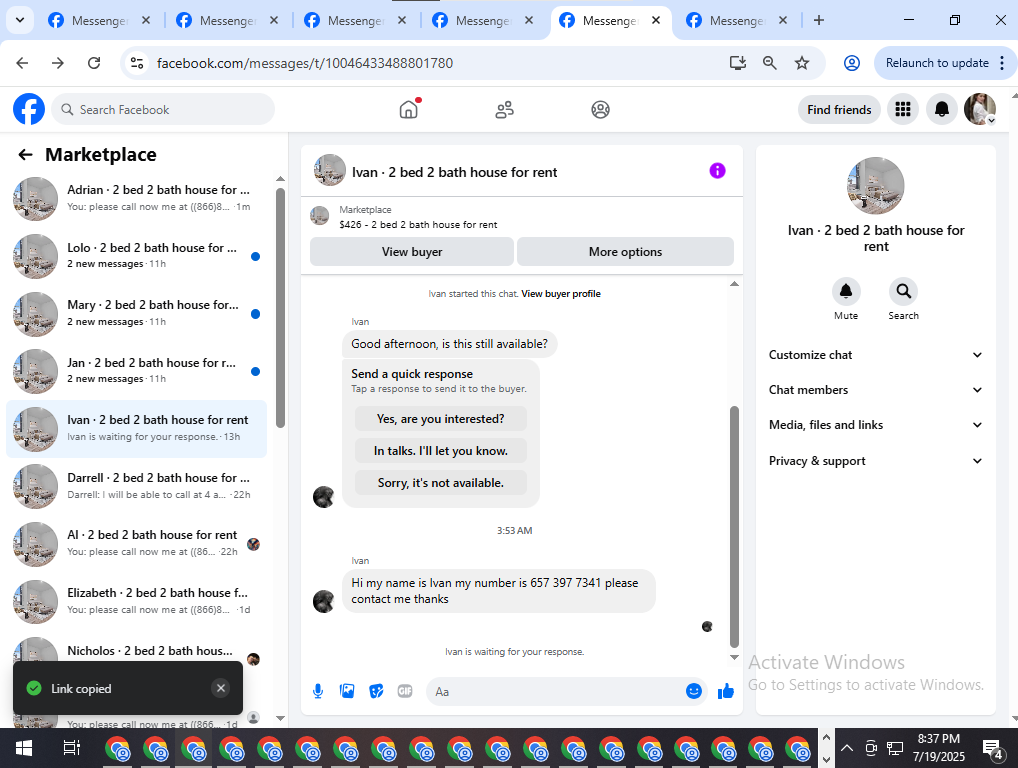Screen dimensions: 1018x768
Task: Expand Chat members section
Action: tap(875, 390)
